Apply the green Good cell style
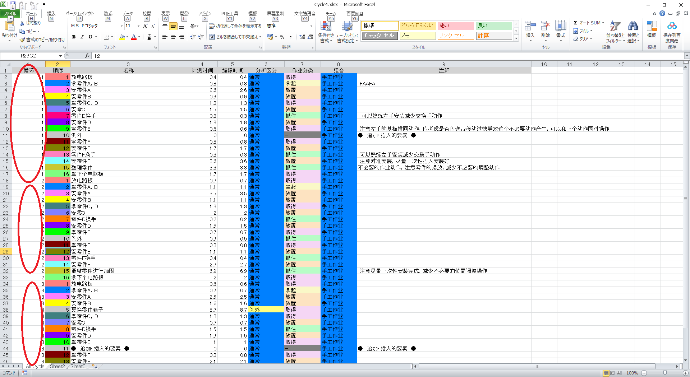Viewport: 690px width, 377px height. [x=494, y=26]
